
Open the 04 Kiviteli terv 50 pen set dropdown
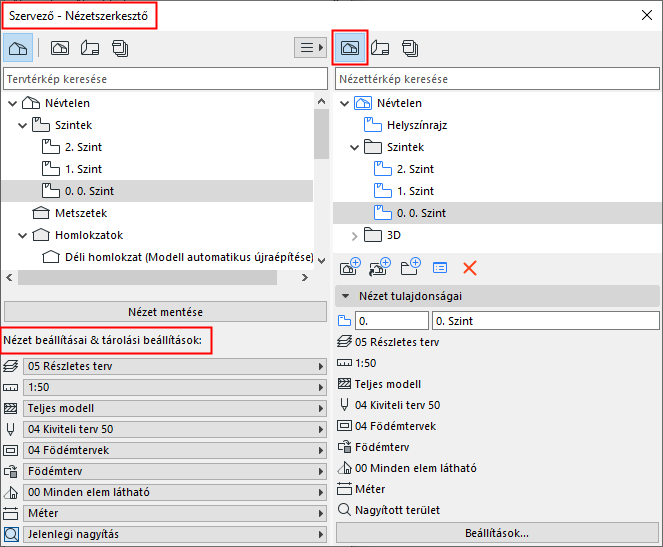point(175,429)
